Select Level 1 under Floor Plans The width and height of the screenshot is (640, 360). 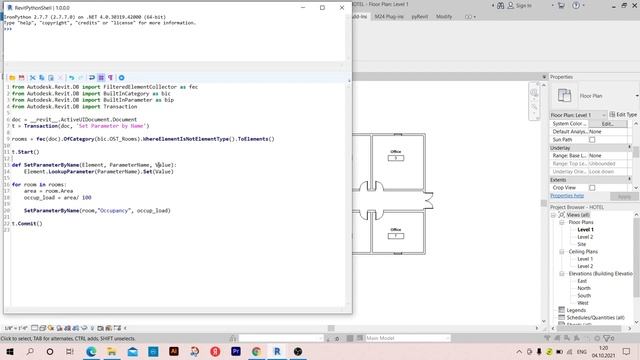[585, 230]
